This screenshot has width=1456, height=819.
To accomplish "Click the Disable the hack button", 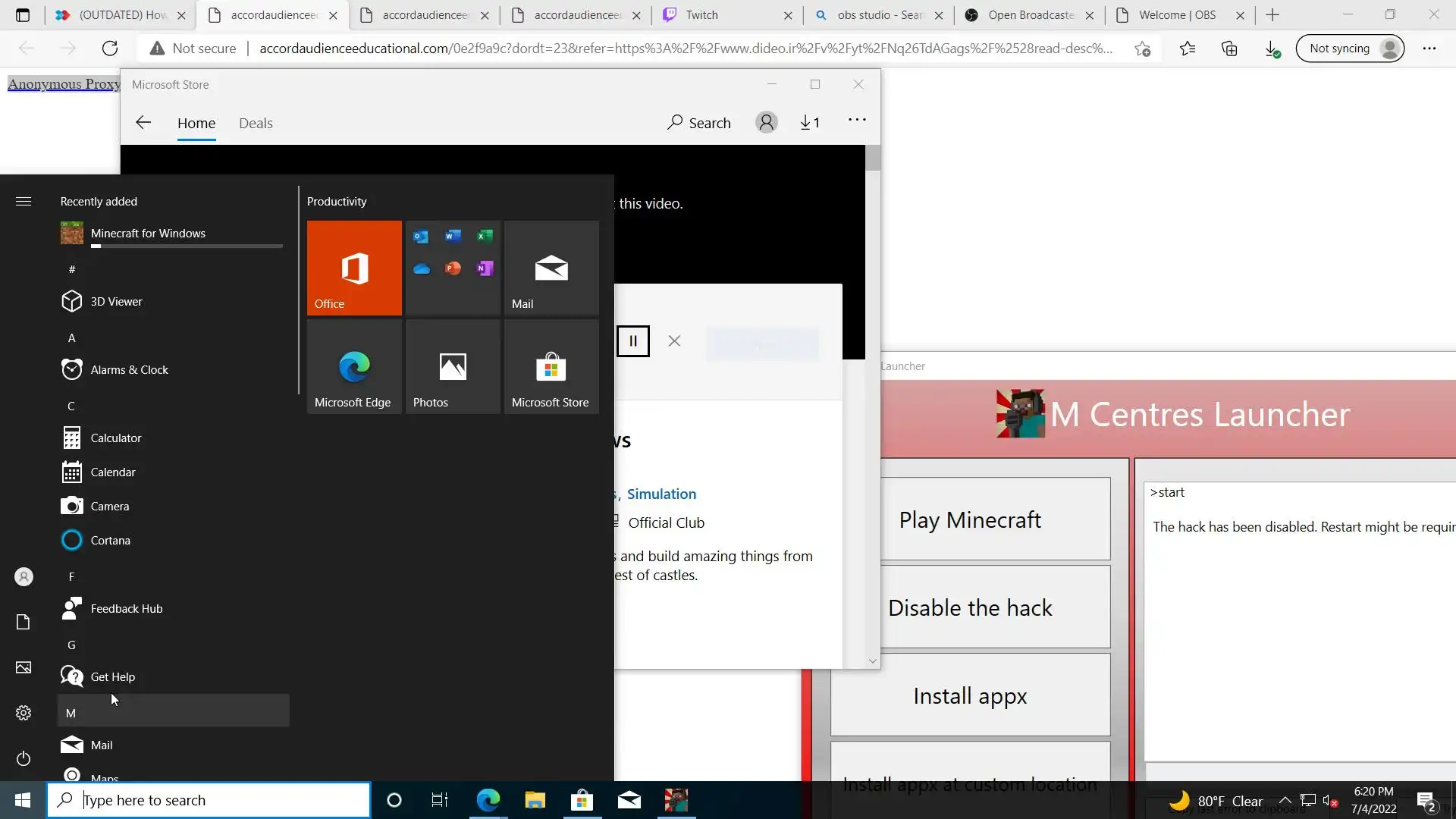I will (x=970, y=607).
